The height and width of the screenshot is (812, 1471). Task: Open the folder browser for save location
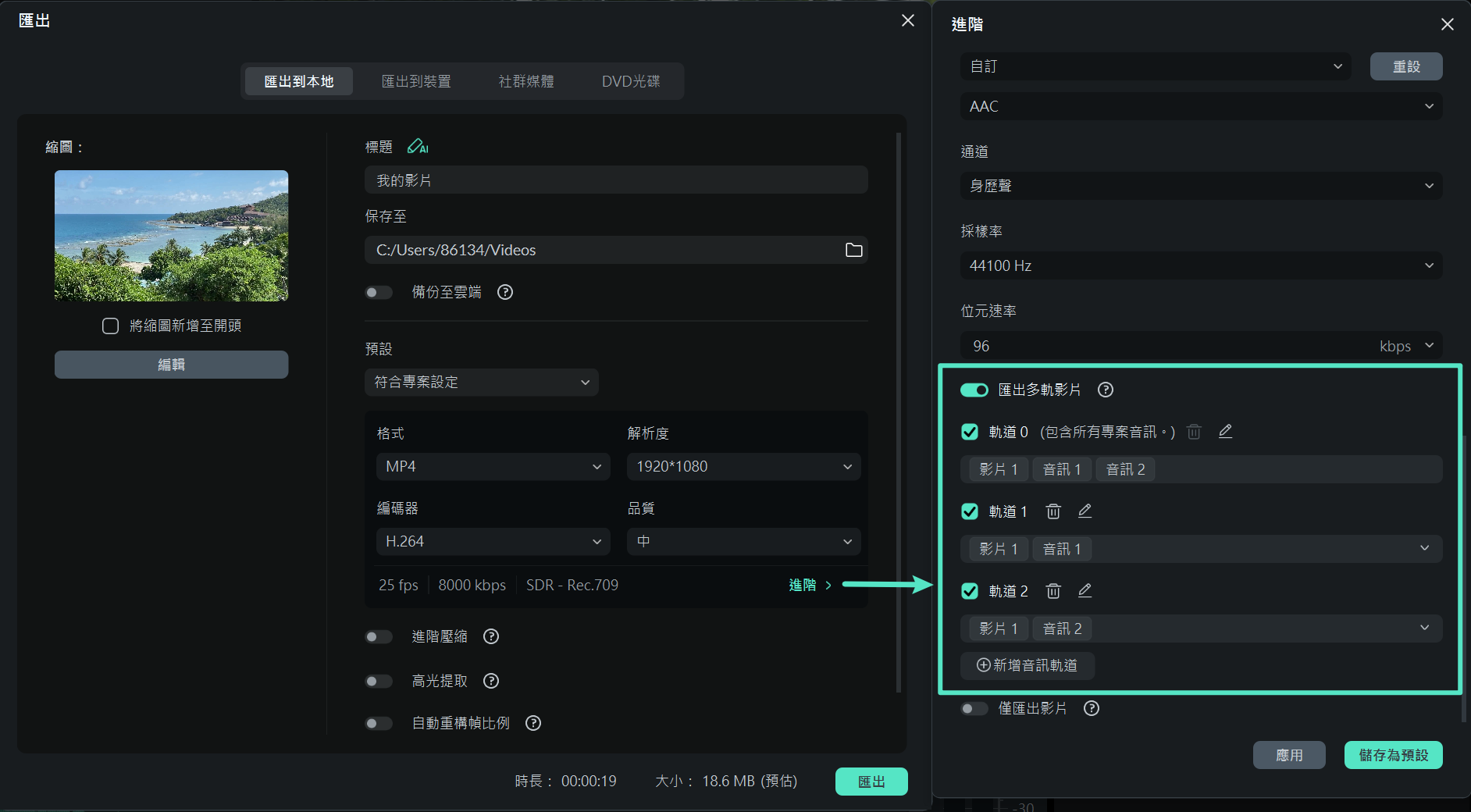tap(854, 250)
